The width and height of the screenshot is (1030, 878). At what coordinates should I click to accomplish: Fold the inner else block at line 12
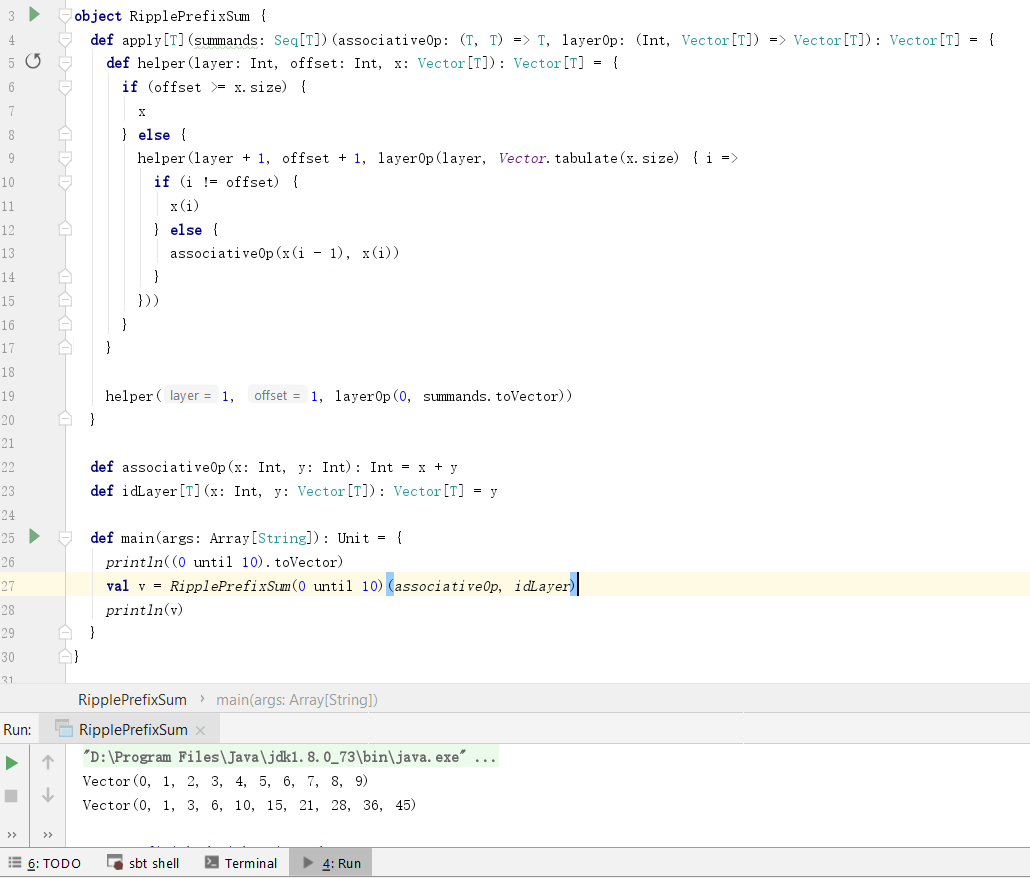64,229
